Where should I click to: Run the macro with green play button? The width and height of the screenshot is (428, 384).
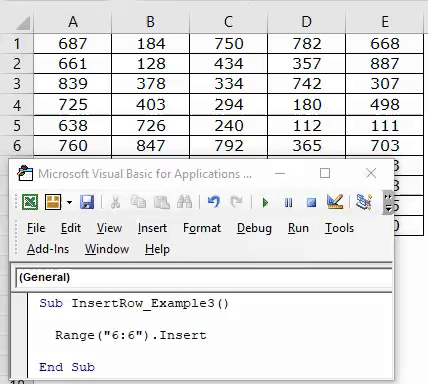(265, 202)
